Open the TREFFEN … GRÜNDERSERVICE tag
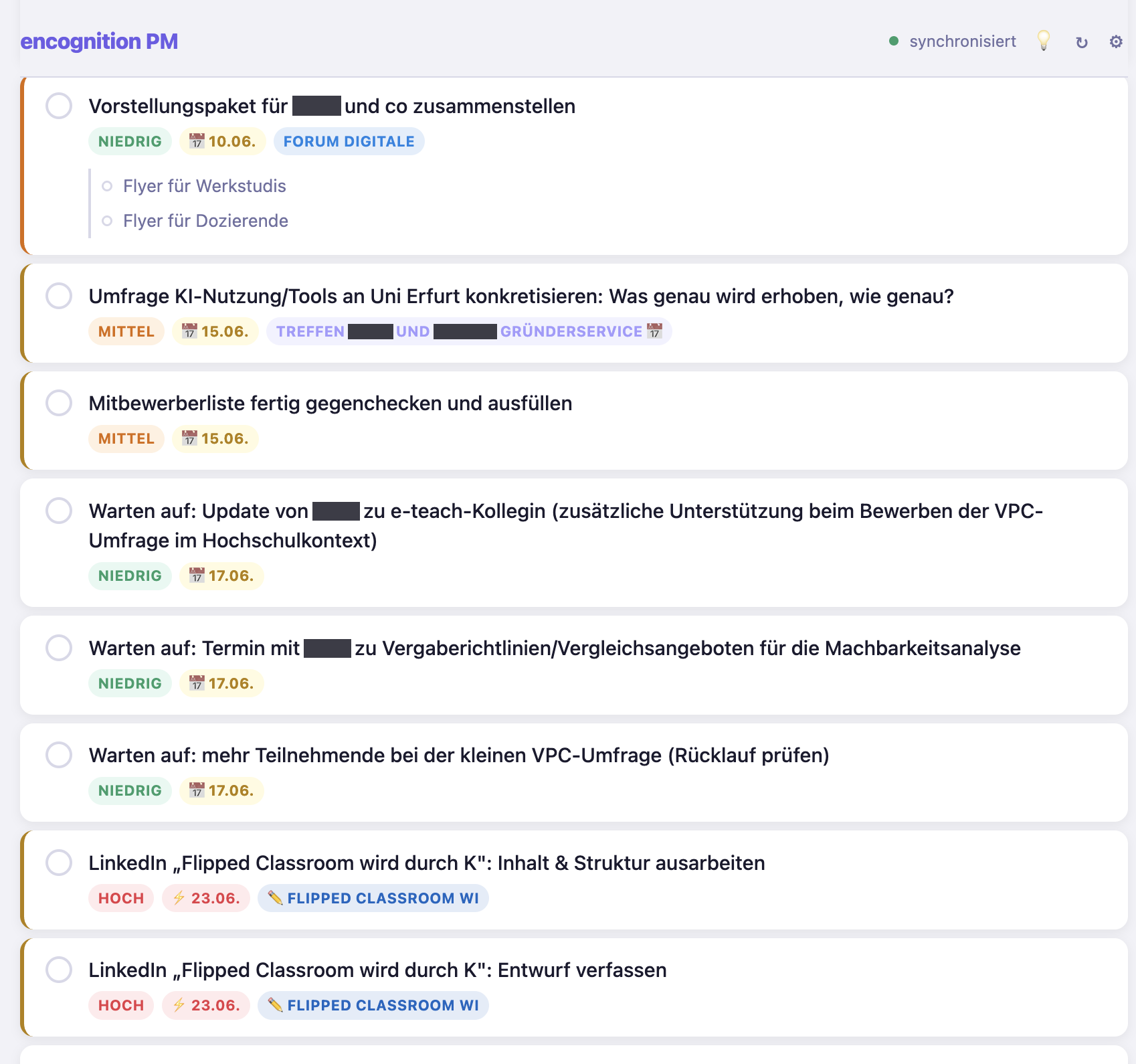The width and height of the screenshot is (1136, 1064). tap(469, 331)
